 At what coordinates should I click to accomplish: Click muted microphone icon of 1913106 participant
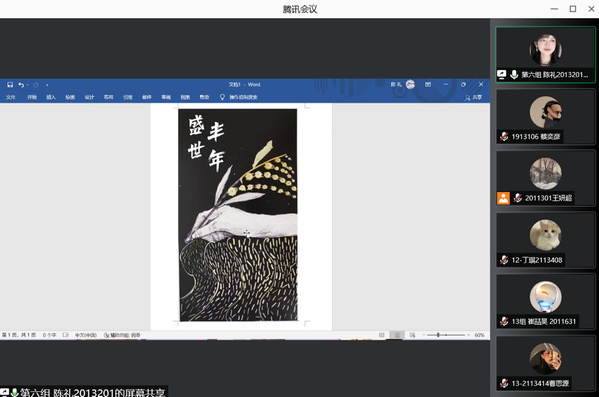(x=504, y=136)
